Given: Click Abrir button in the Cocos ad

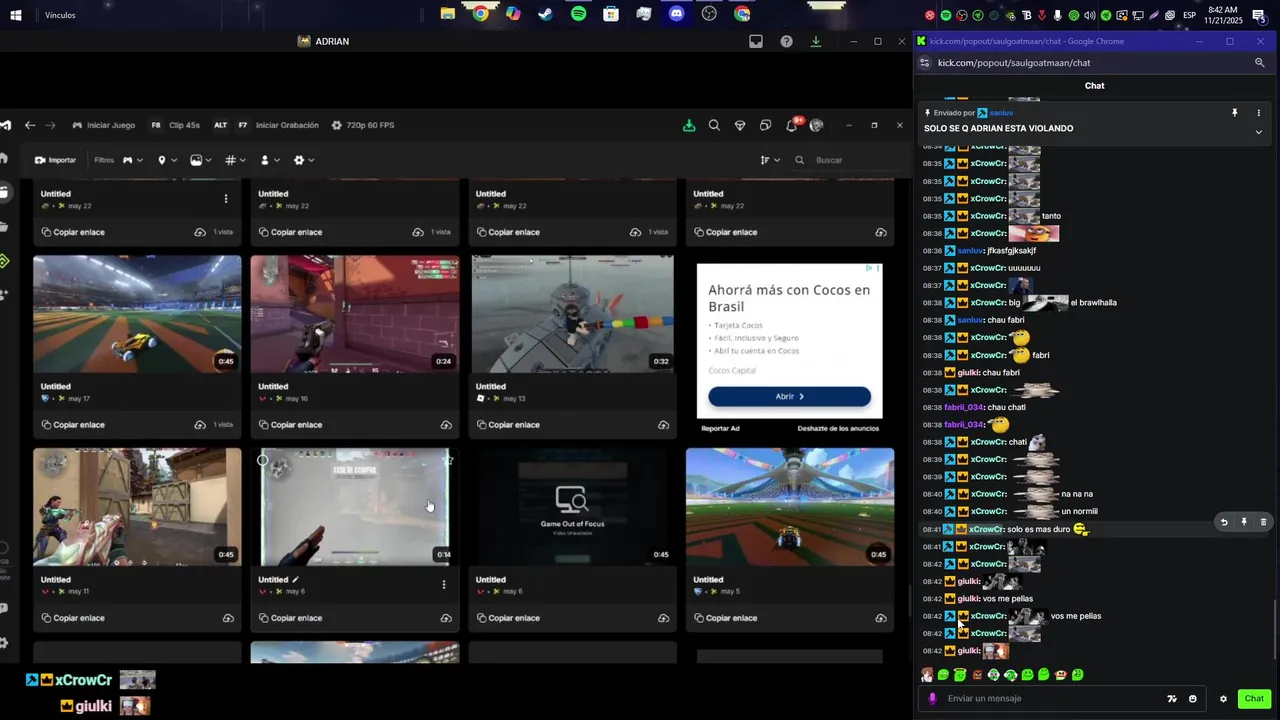Looking at the screenshot, I should (790, 396).
